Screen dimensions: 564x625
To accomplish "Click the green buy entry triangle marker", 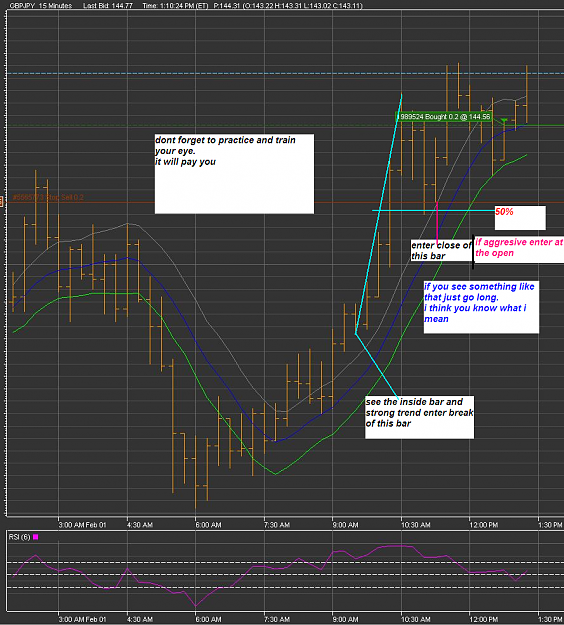I will [504, 120].
